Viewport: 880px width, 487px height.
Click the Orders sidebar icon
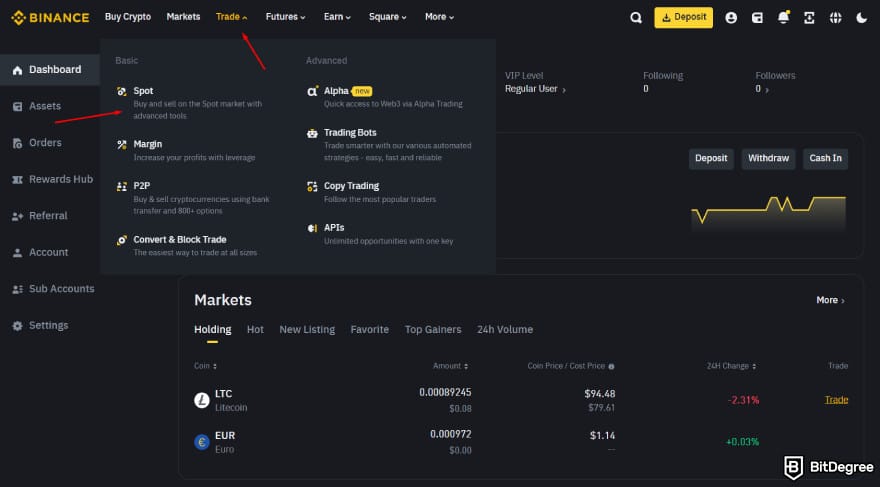(x=17, y=143)
